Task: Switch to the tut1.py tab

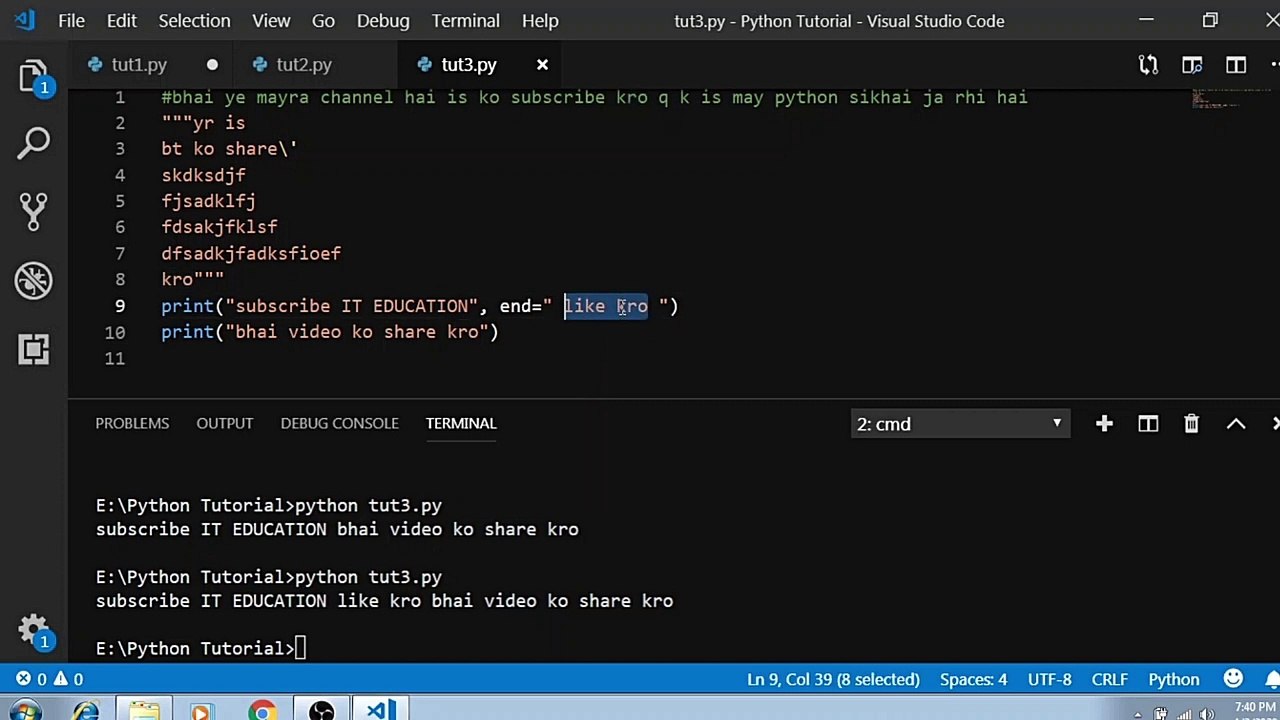Action: (139, 65)
